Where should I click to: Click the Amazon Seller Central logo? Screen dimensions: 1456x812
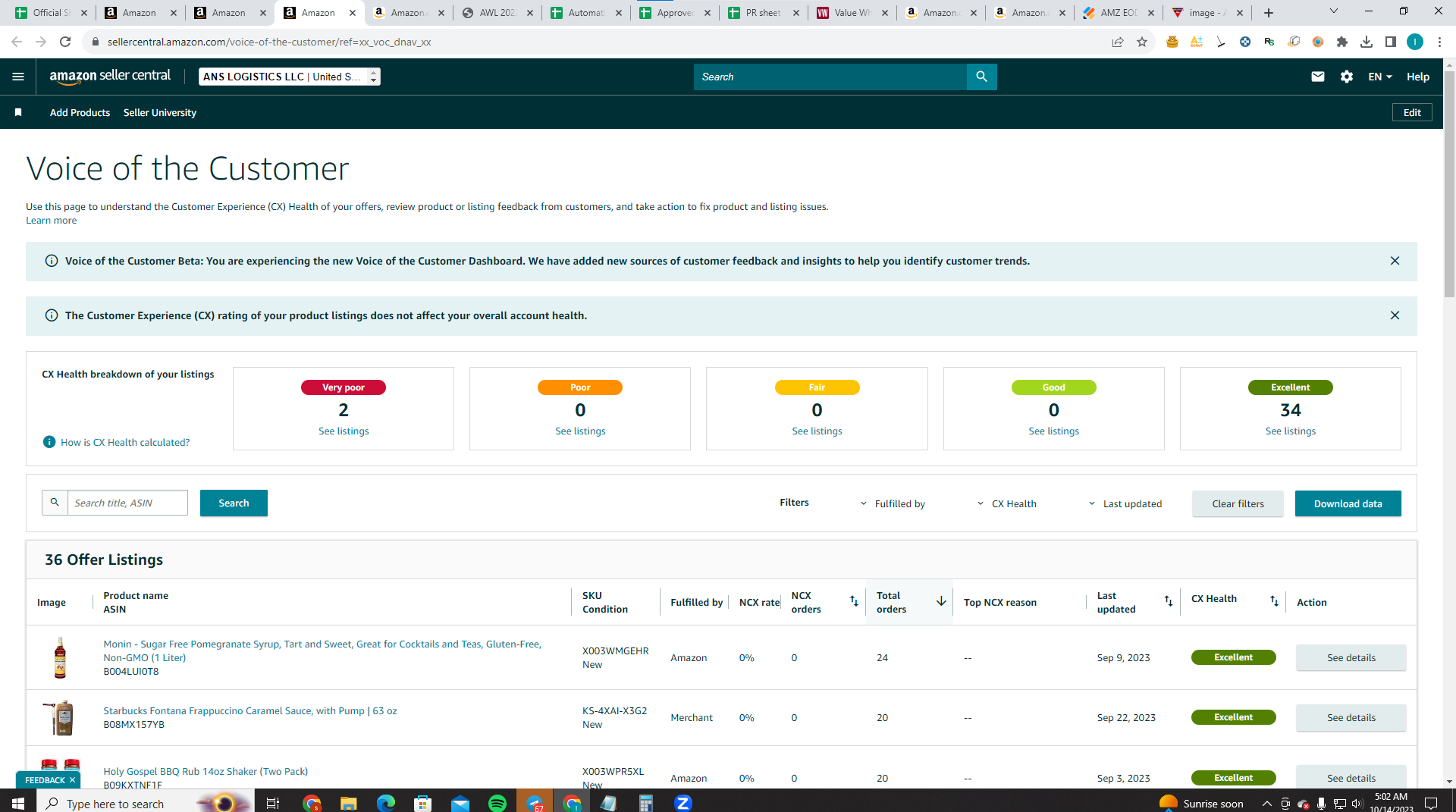tap(110, 77)
